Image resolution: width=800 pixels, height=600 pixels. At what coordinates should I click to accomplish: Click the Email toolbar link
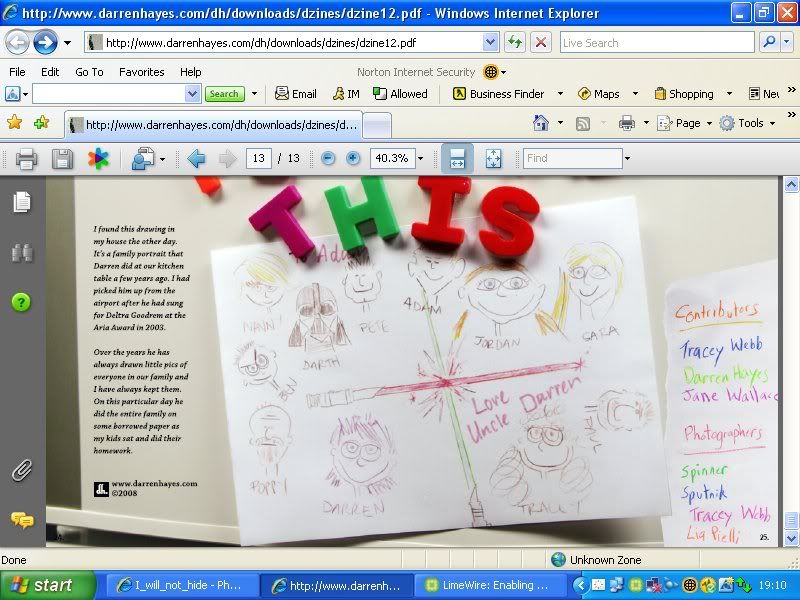click(x=295, y=94)
